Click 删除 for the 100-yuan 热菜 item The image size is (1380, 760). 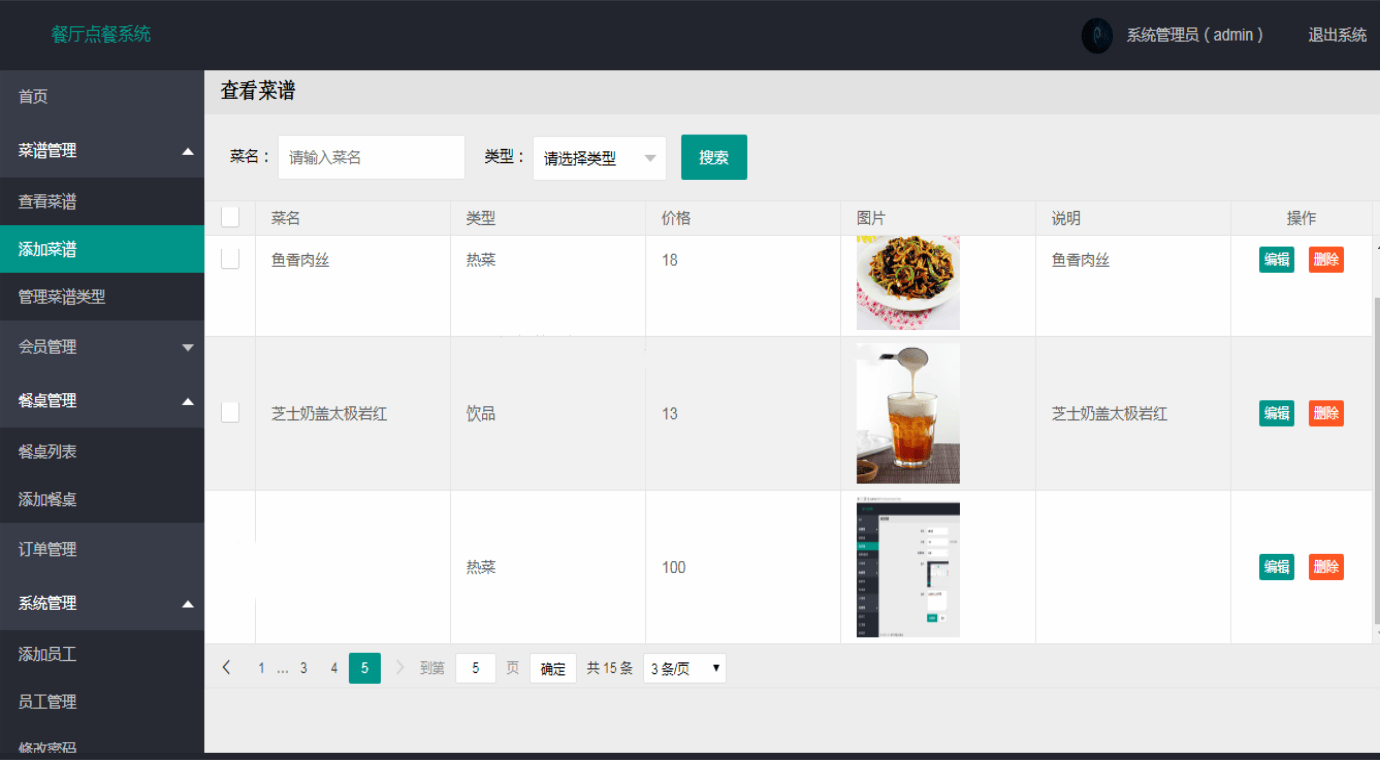point(1326,566)
